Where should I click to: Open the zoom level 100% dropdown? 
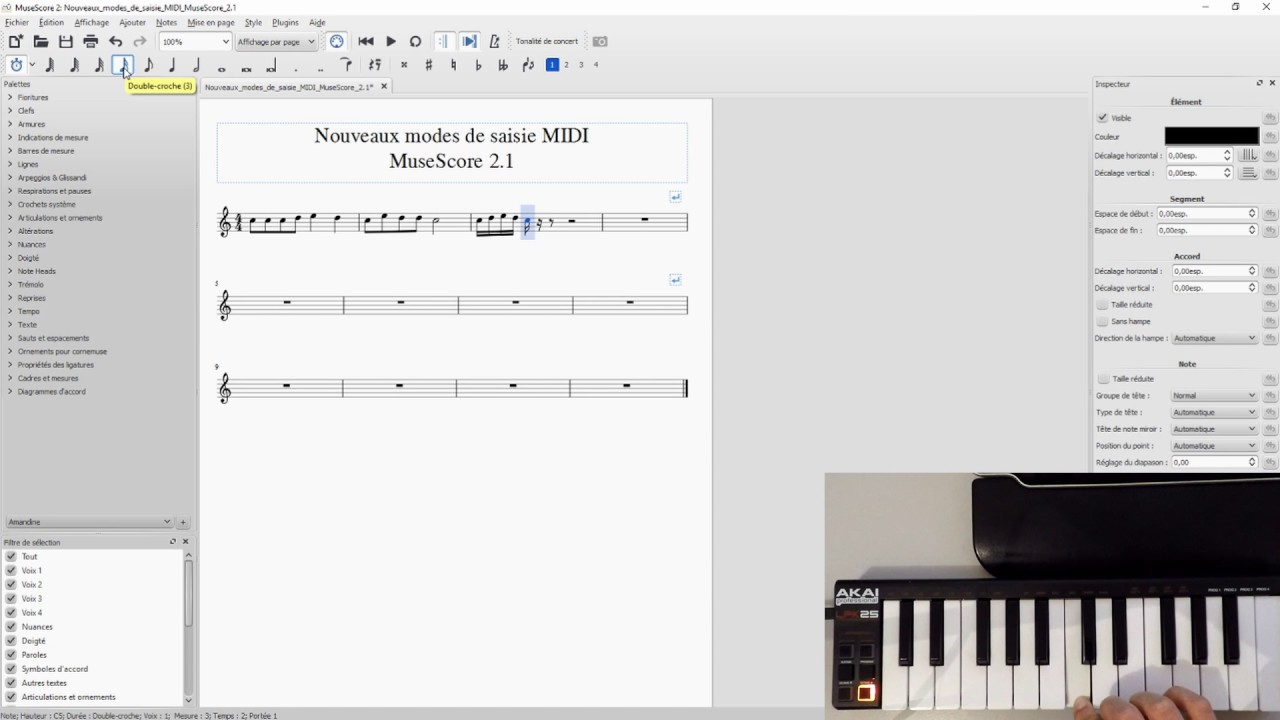[195, 42]
